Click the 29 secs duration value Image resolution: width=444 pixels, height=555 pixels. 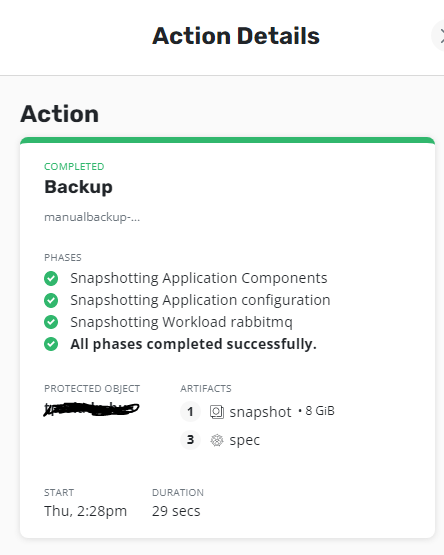point(176,511)
